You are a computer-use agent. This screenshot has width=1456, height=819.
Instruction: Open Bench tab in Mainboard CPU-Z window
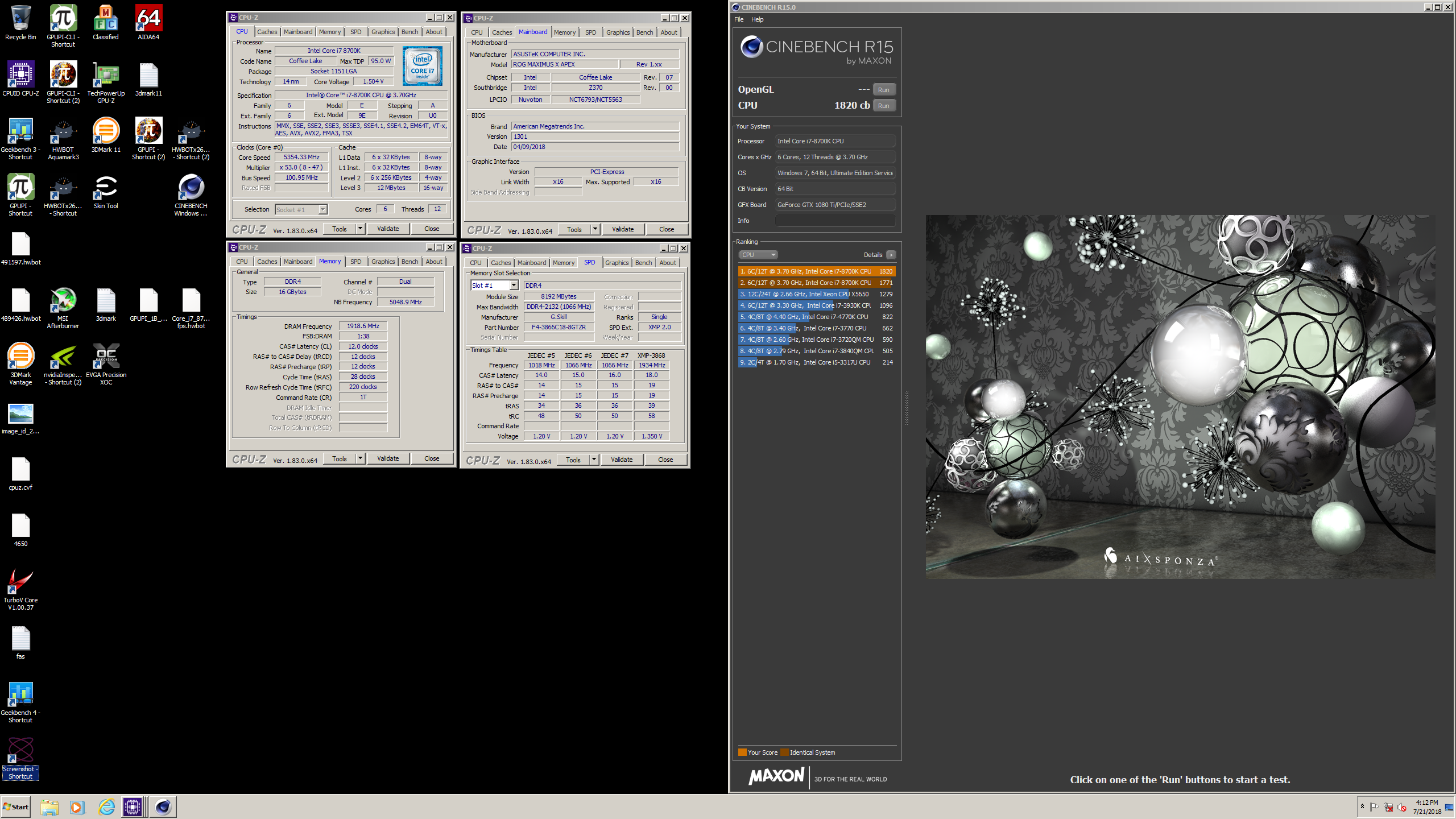644,32
